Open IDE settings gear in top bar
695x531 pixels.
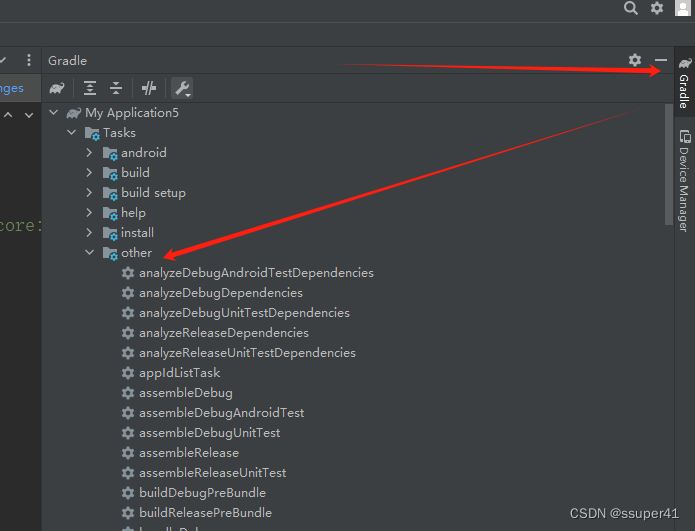point(657,8)
